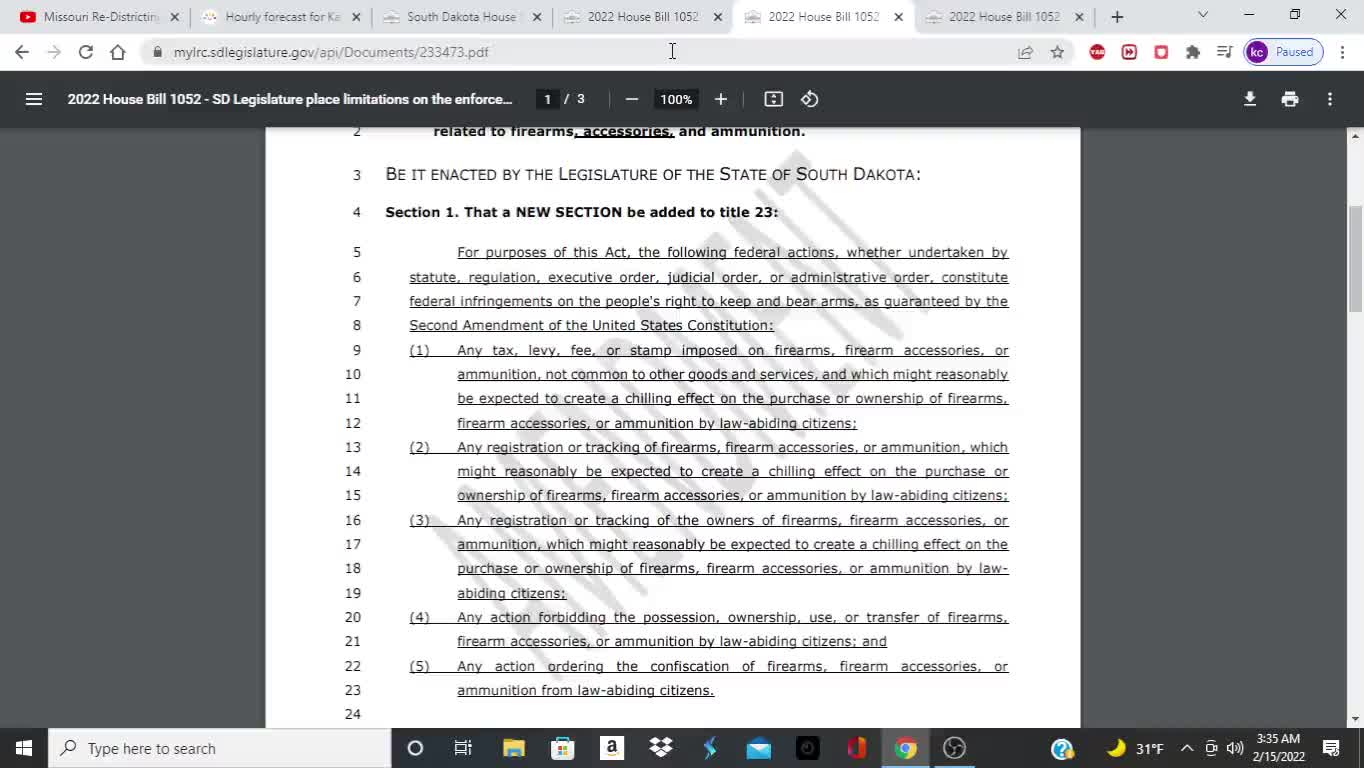The width and height of the screenshot is (1364, 768).
Task: Open Task View on taskbar
Action: (x=463, y=748)
